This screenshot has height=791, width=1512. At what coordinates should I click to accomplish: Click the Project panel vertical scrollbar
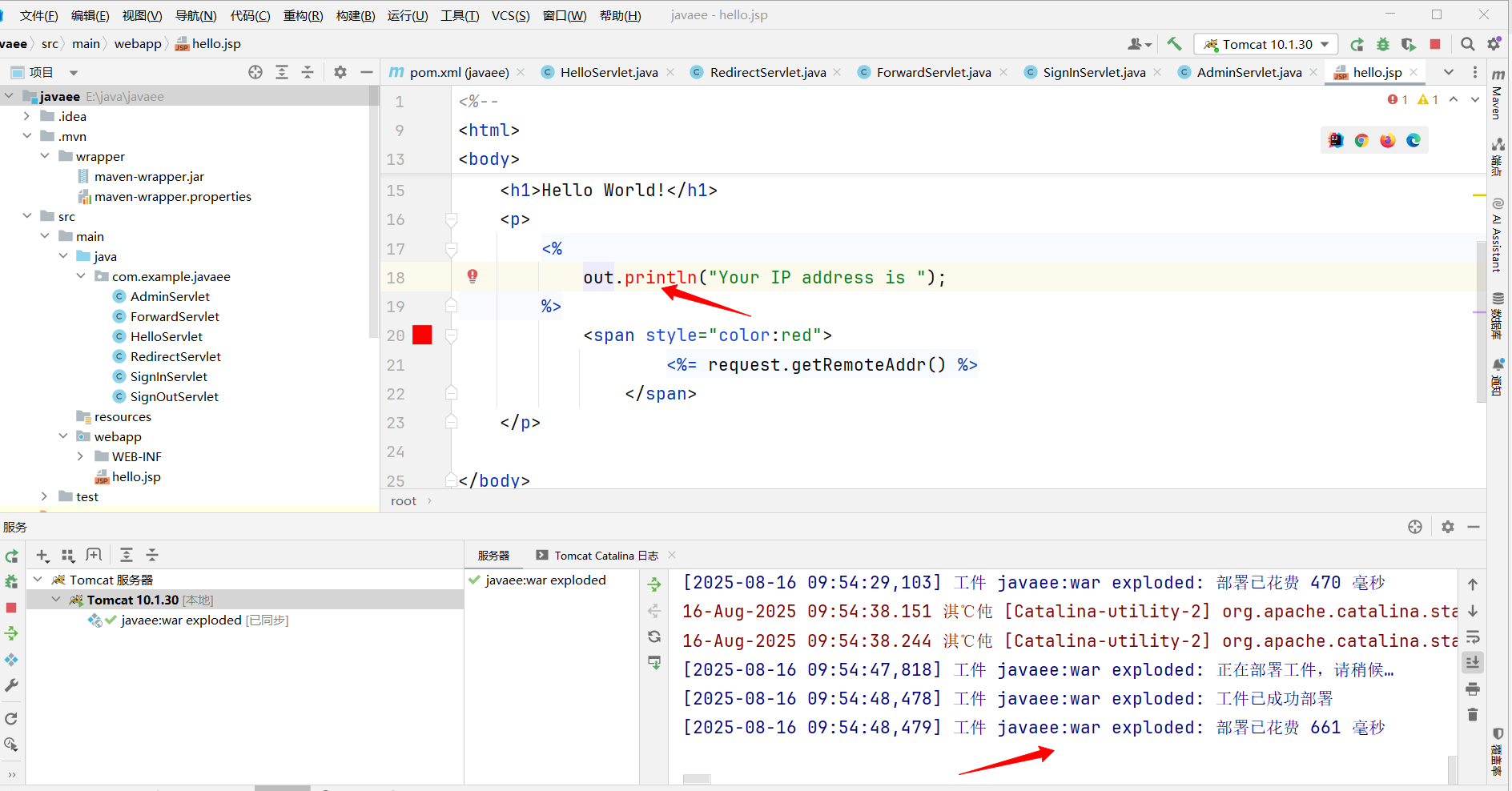[x=373, y=212]
